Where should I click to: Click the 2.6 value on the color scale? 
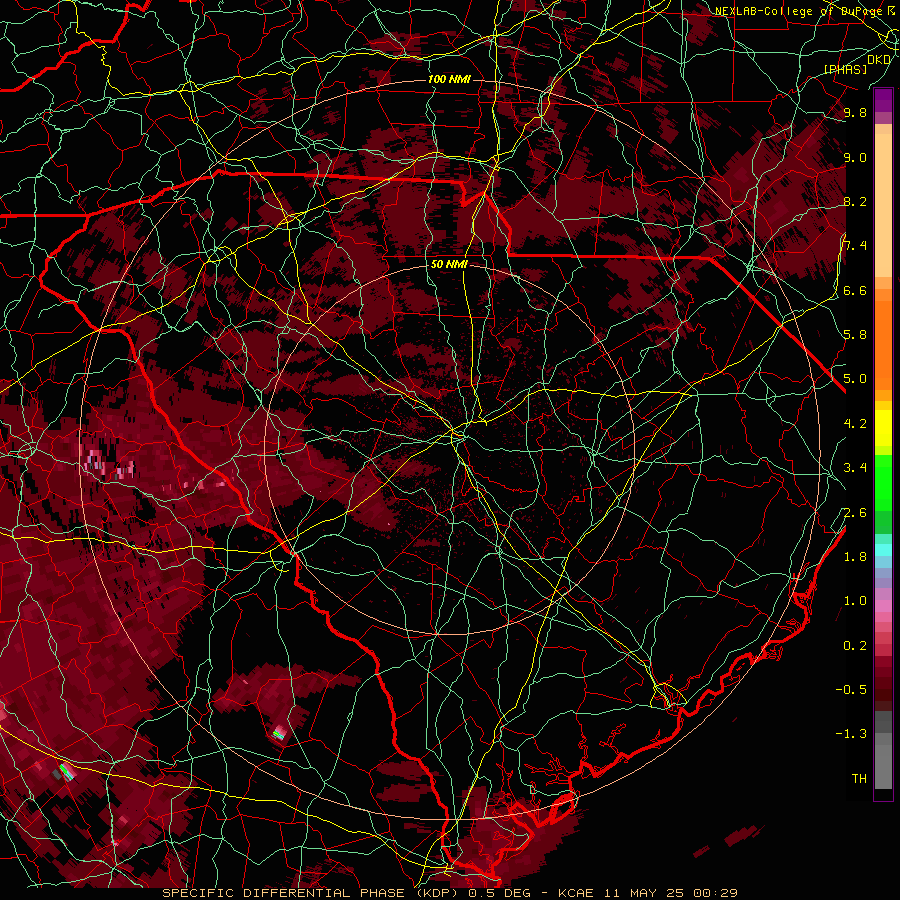tap(855, 512)
